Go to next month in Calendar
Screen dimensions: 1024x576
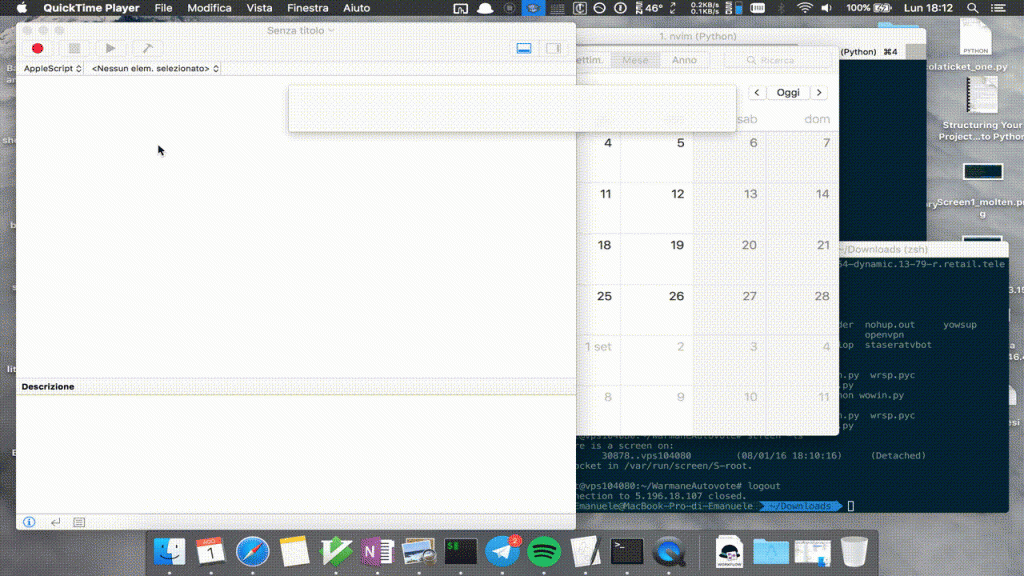coord(819,92)
